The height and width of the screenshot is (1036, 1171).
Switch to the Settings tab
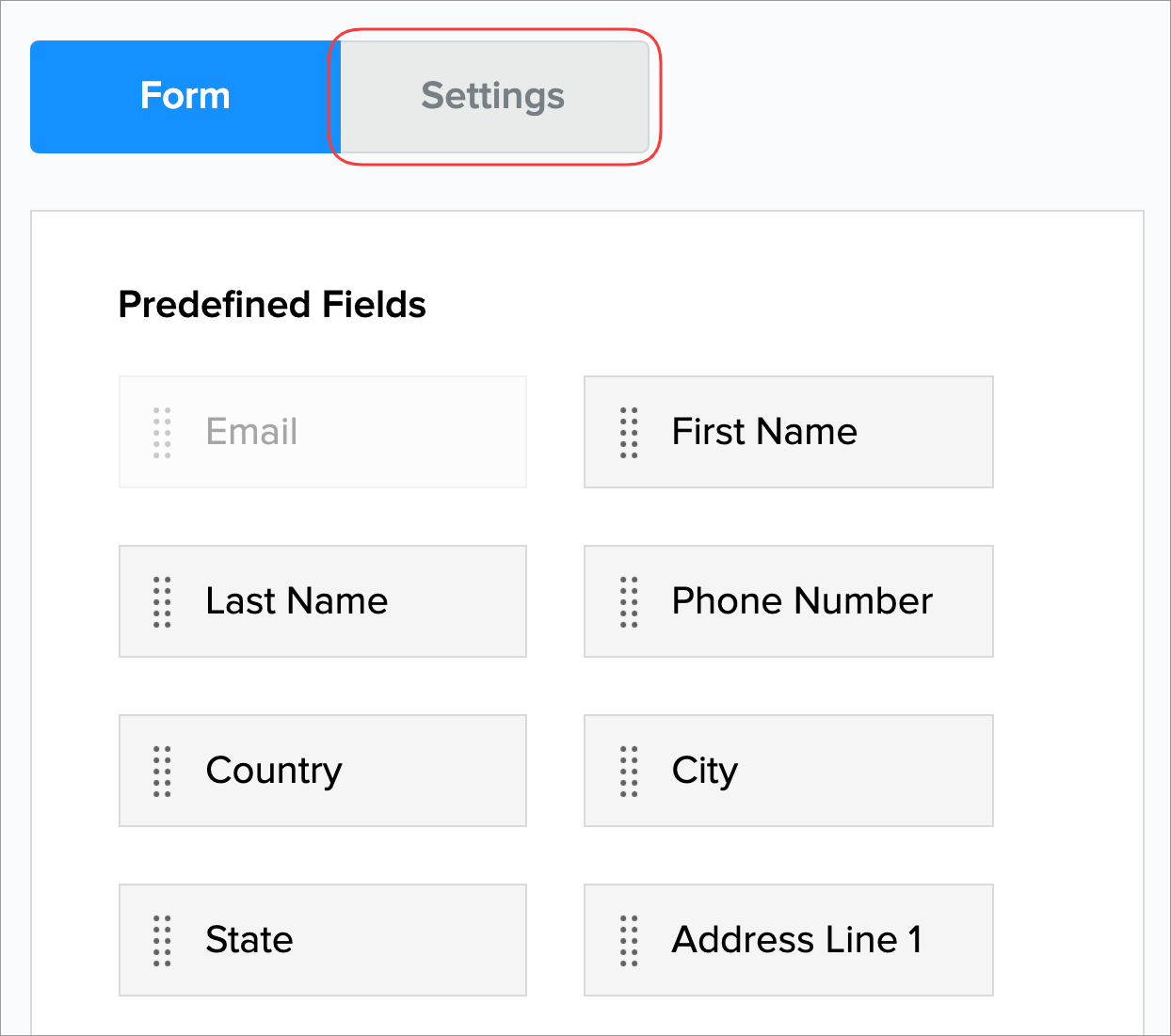click(493, 96)
